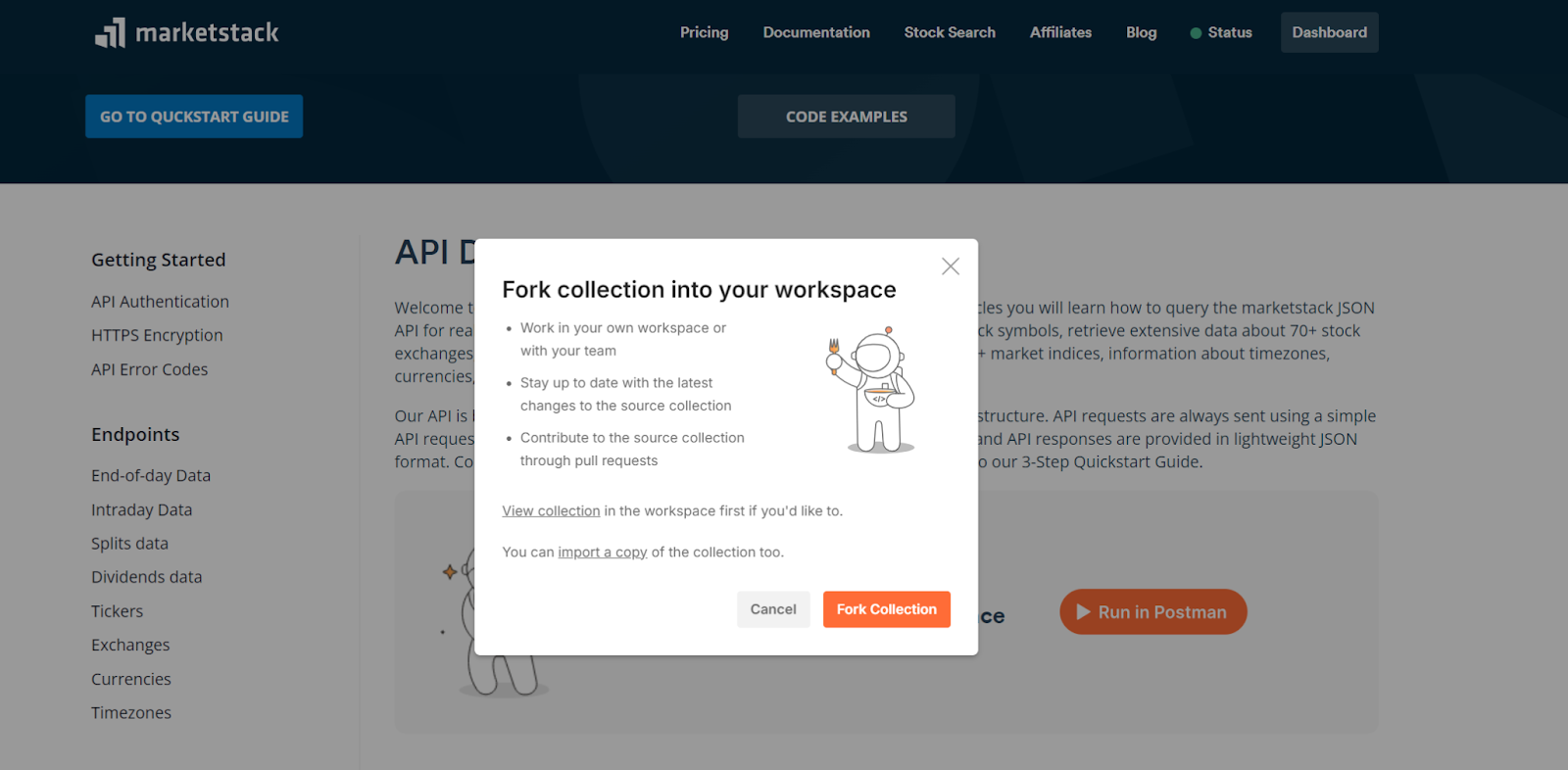
Task: Open the Pricing page
Action: click(705, 32)
